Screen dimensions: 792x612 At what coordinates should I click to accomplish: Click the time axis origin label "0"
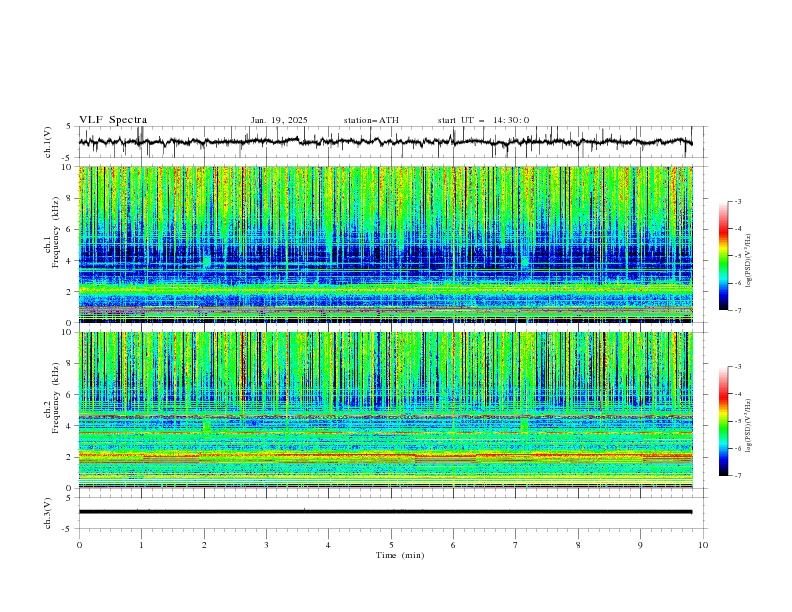[x=79, y=545]
